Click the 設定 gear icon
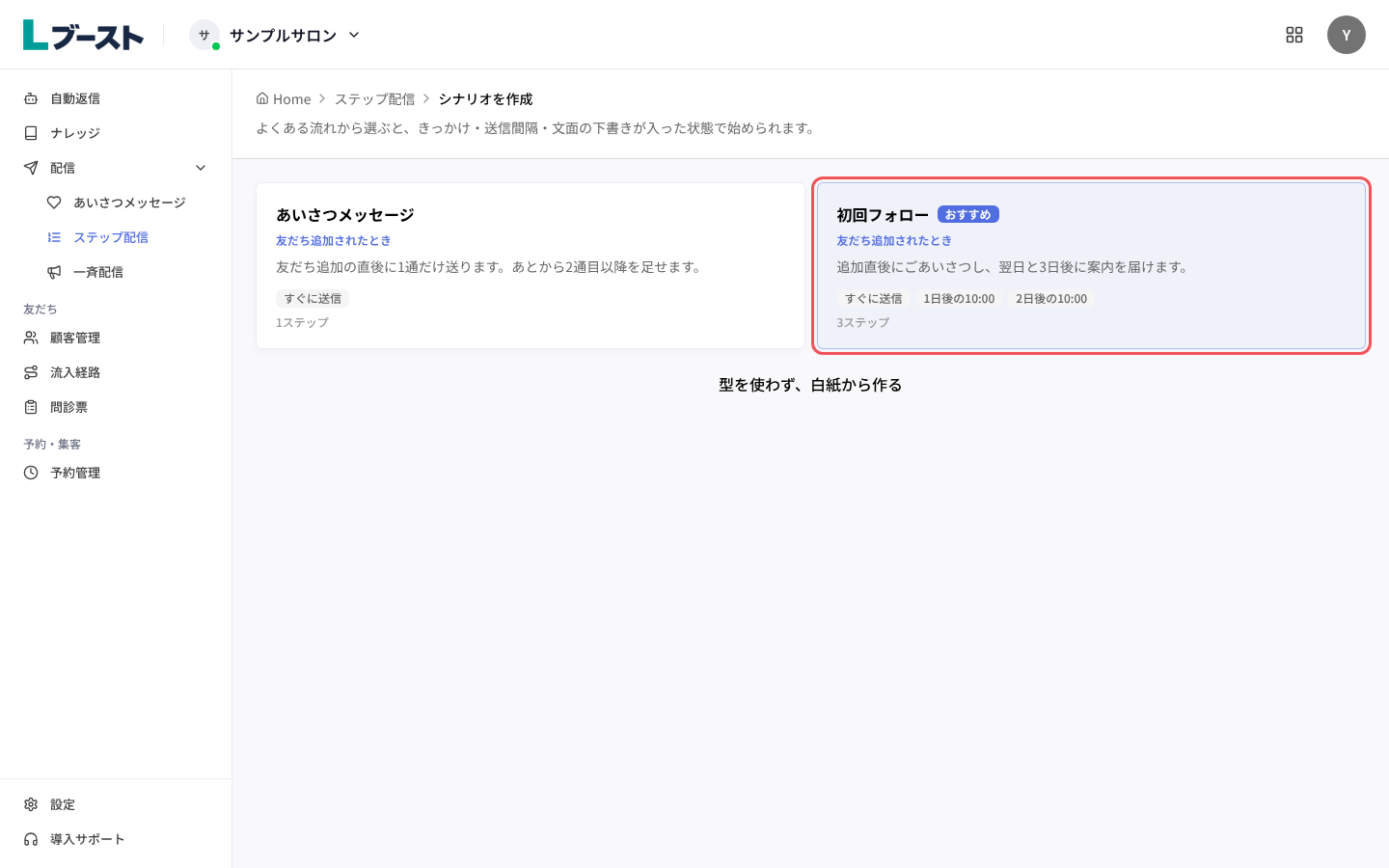The width and height of the screenshot is (1389, 868). point(31,804)
